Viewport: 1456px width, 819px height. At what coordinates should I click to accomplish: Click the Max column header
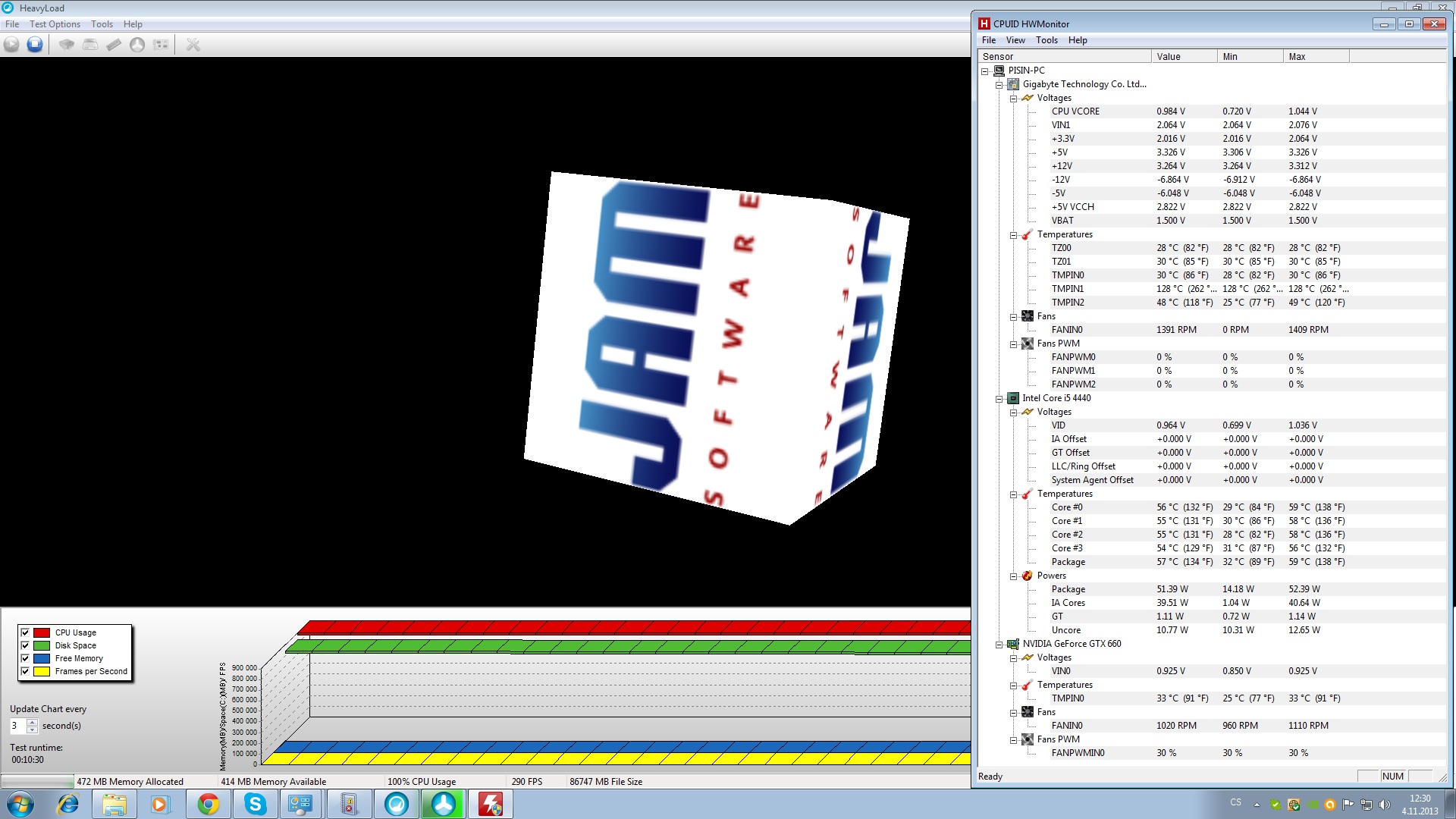pyautogui.click(x=1316, y=57)
